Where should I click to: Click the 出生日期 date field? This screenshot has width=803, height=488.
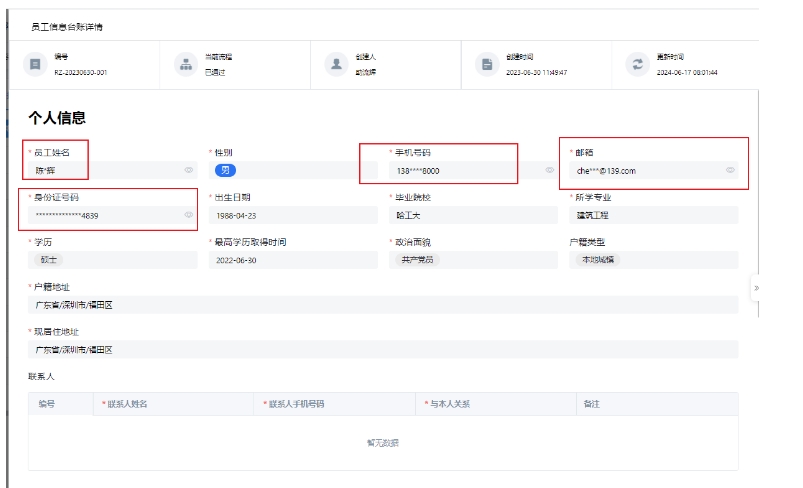[x=292, y=215]
